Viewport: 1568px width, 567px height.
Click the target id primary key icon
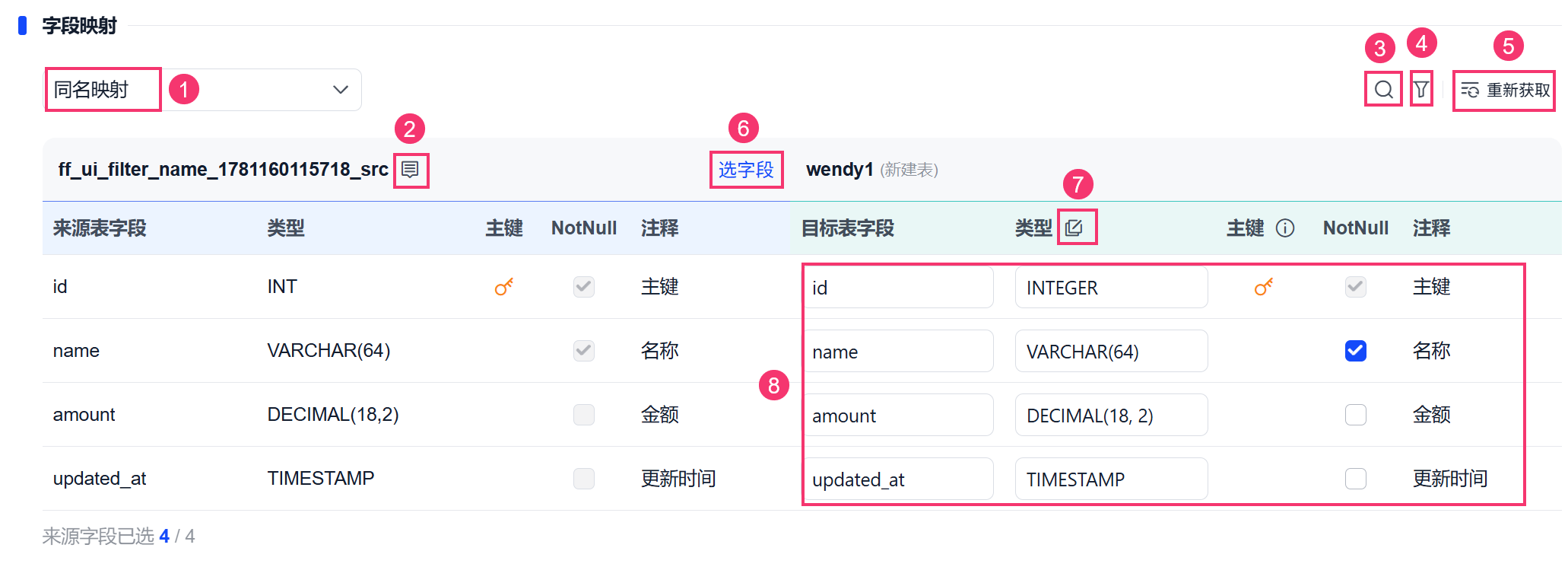click(1264, 287)
